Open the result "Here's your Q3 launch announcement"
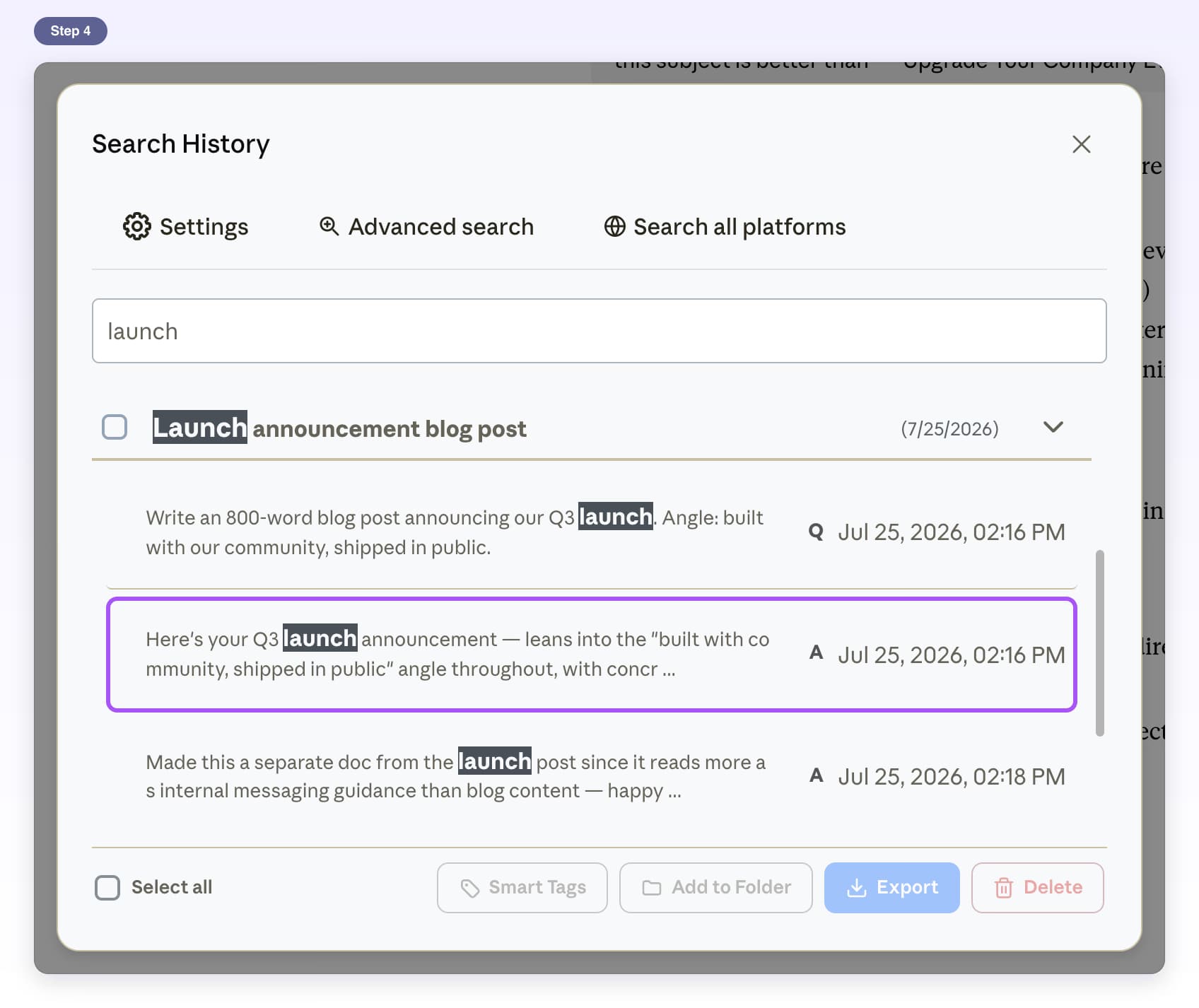 pyautogui.click(x=591, y=655)
